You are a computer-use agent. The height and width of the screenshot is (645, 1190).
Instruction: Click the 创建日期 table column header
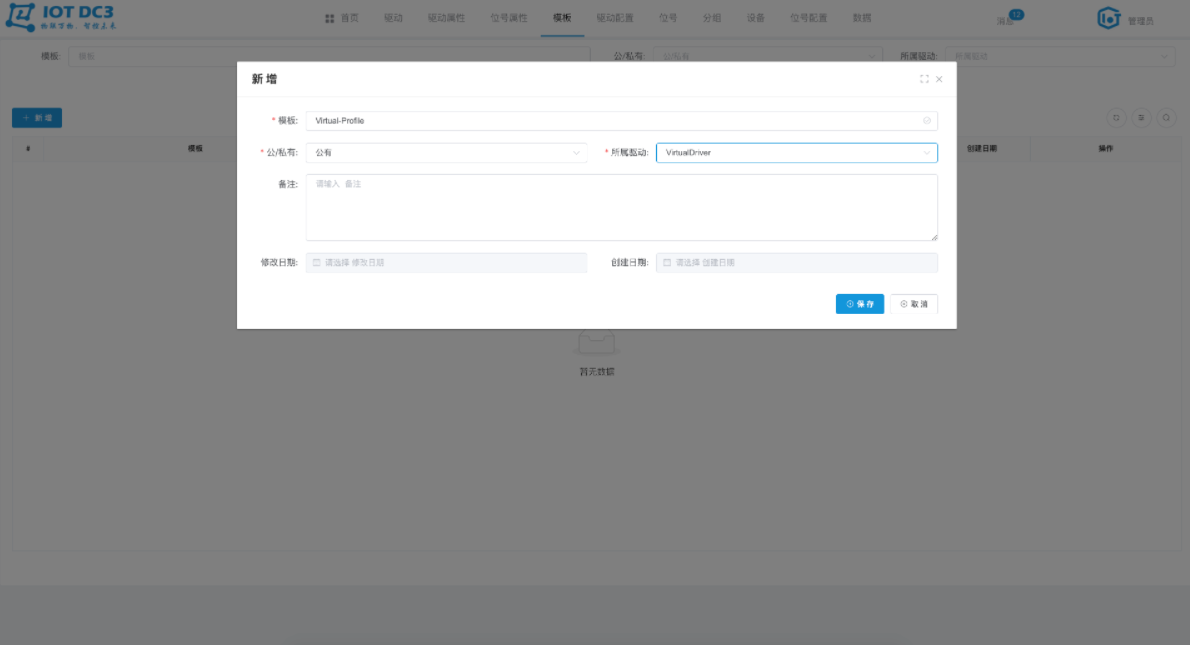click(x=981, y=149)
